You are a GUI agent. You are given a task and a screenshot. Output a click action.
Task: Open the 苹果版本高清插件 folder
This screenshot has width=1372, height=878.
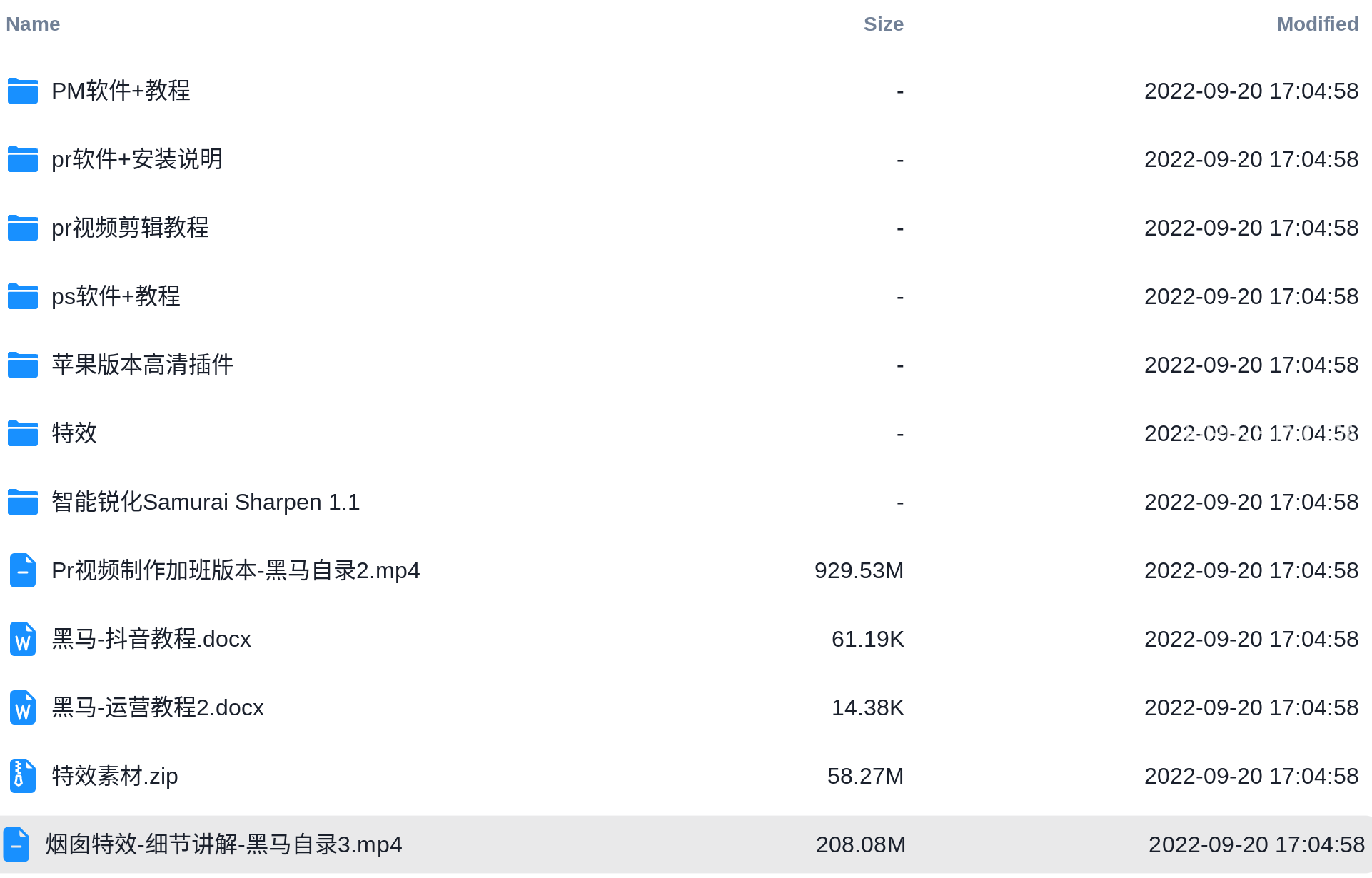(x=143, y=365)
